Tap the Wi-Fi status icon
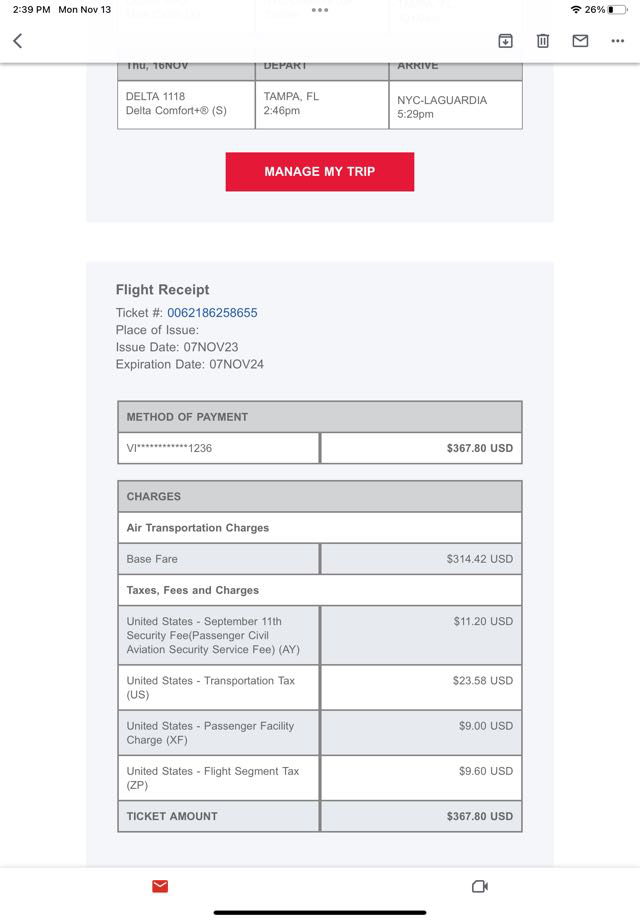640x921 pixels. coord(576,9)
